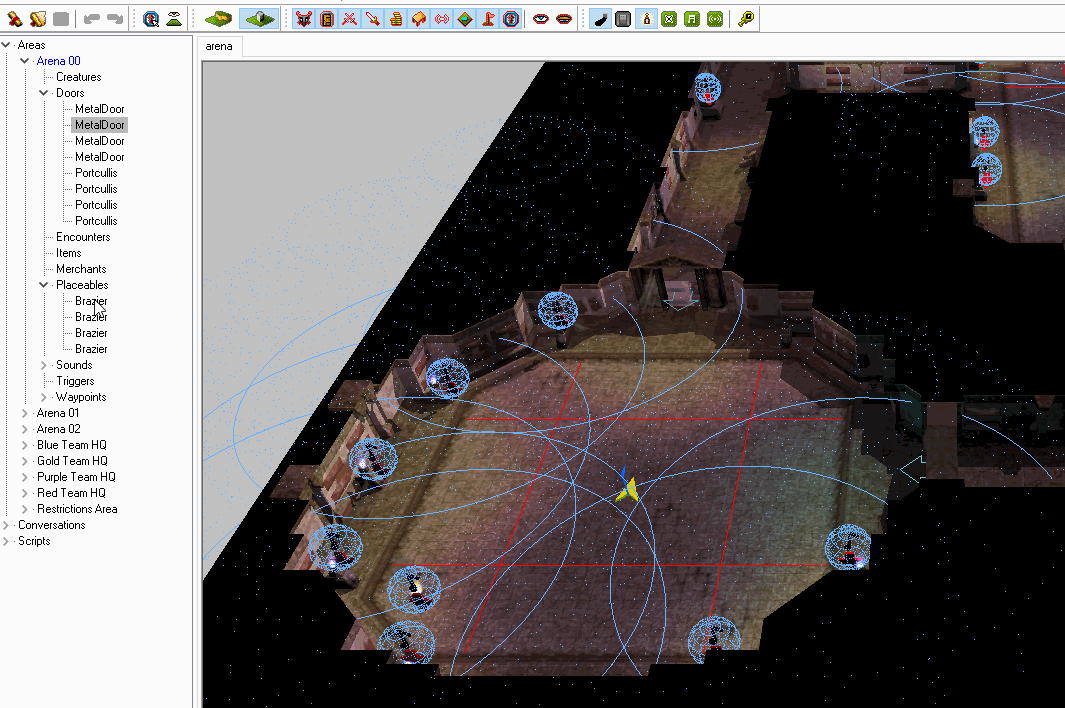Screen dimensions: 1065x708
Task: Click the pyramid icon beside Select Objects
Action: coord(174,19)
